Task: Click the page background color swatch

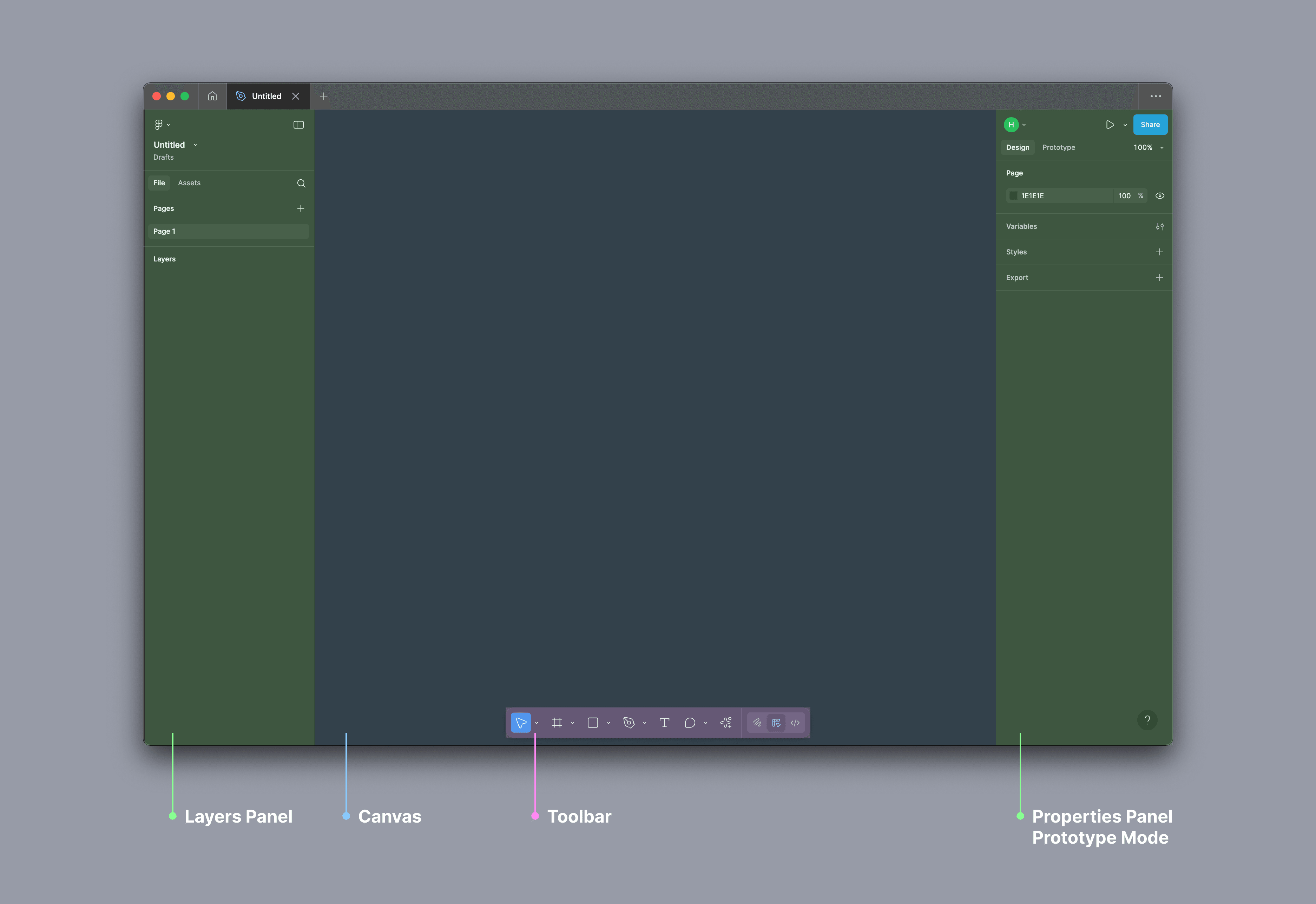Action: pos(1013,196)
